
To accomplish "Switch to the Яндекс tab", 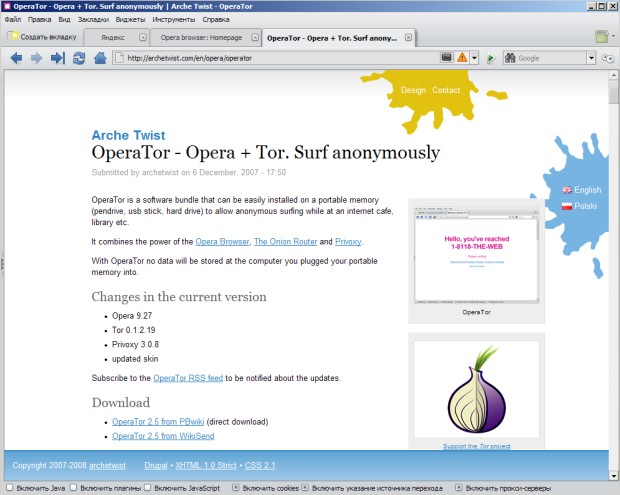I will [x=113, y=37].
